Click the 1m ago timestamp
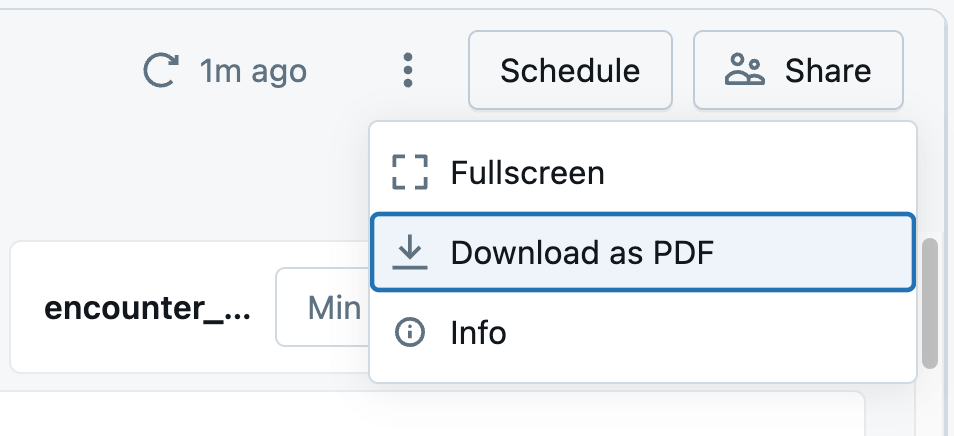Screen dimensions: 954x436 (253, 71)
